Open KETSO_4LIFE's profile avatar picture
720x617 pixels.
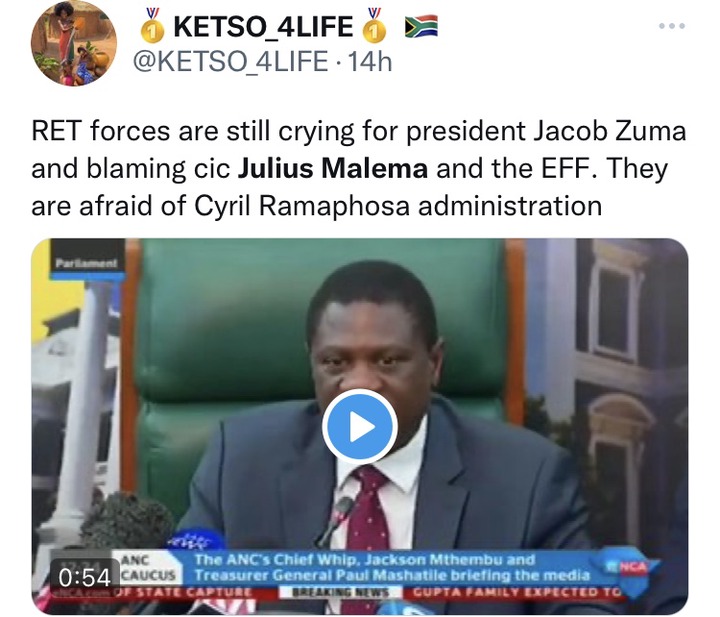tap(73, 43)
